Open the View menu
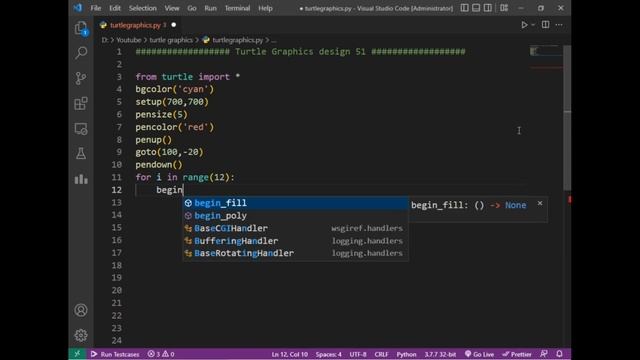The width and height of the screenshot is (640, 360). 172,8
